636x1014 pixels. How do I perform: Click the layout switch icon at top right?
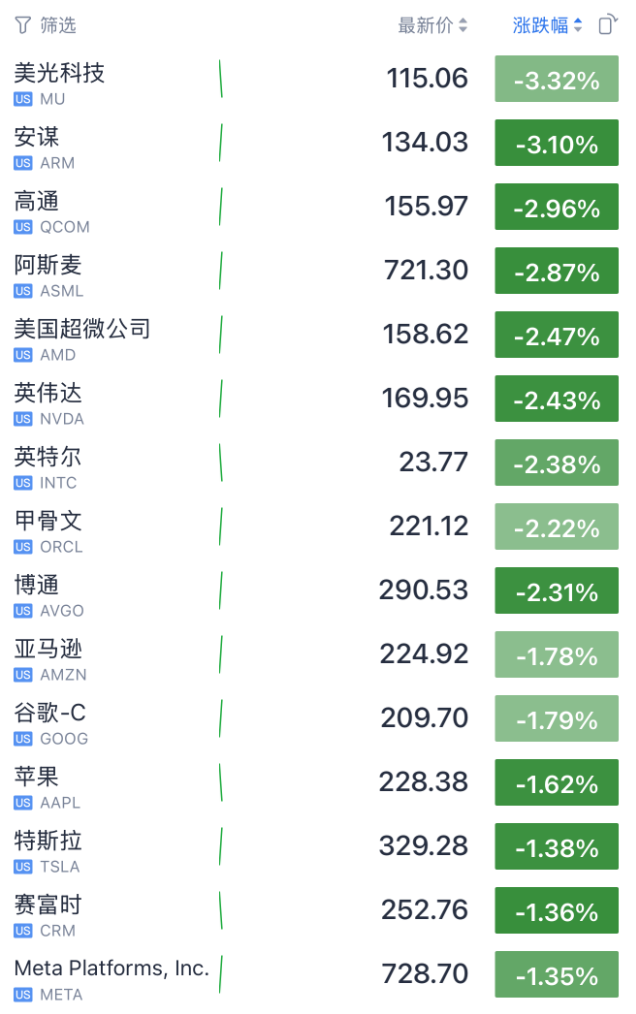[607, 25]
